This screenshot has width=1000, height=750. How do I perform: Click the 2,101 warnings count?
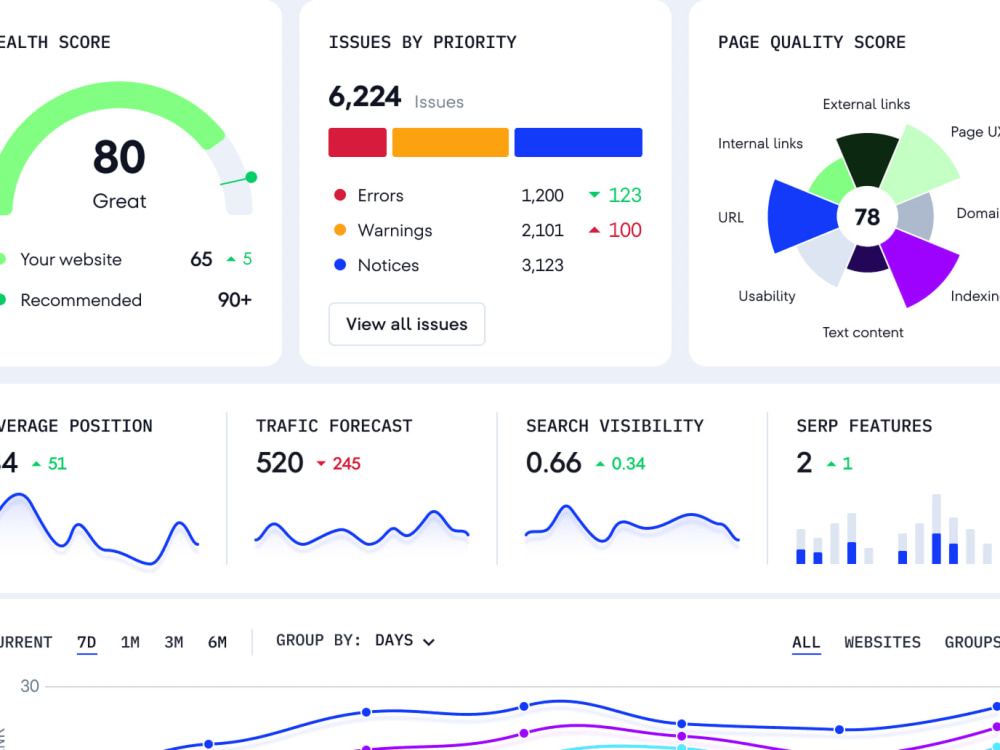click(x=542, y=230)
